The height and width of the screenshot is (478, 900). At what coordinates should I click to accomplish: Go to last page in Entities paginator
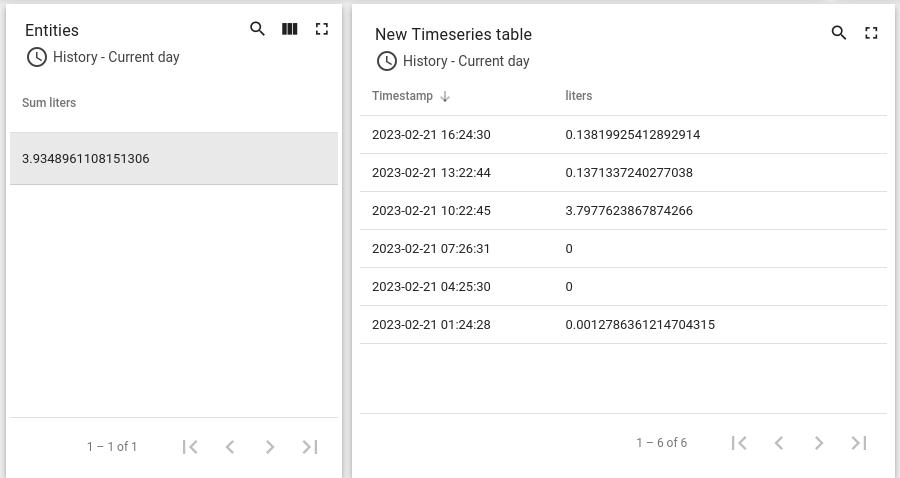pyautogui.click(x=310, y=446)
